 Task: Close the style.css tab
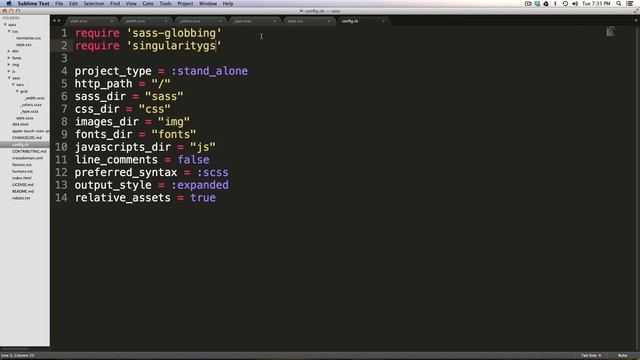pos(329,21)
